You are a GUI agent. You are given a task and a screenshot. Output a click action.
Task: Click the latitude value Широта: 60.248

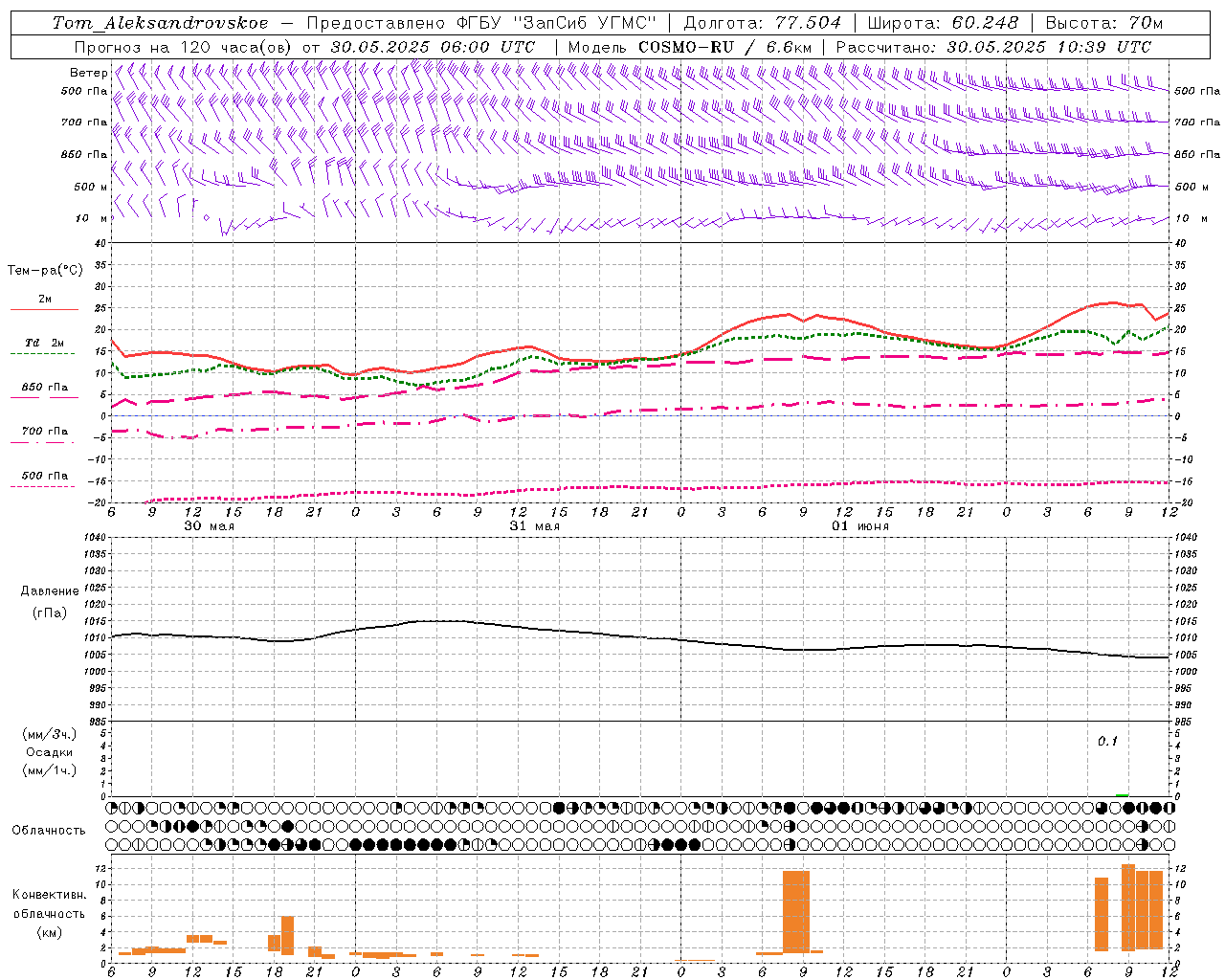click(x=943, y=23)
